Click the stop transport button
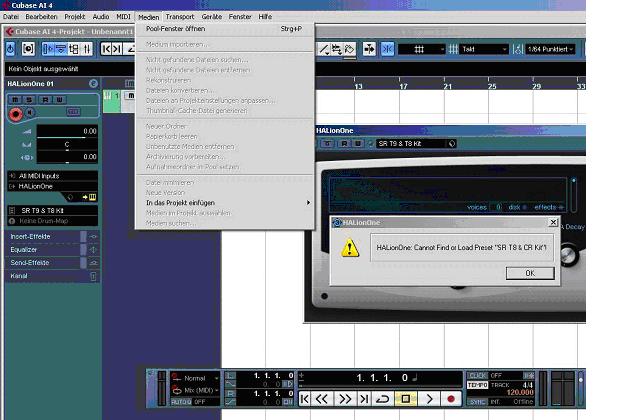Viewport: 640px width, 420px height. [x=406, y=399]
